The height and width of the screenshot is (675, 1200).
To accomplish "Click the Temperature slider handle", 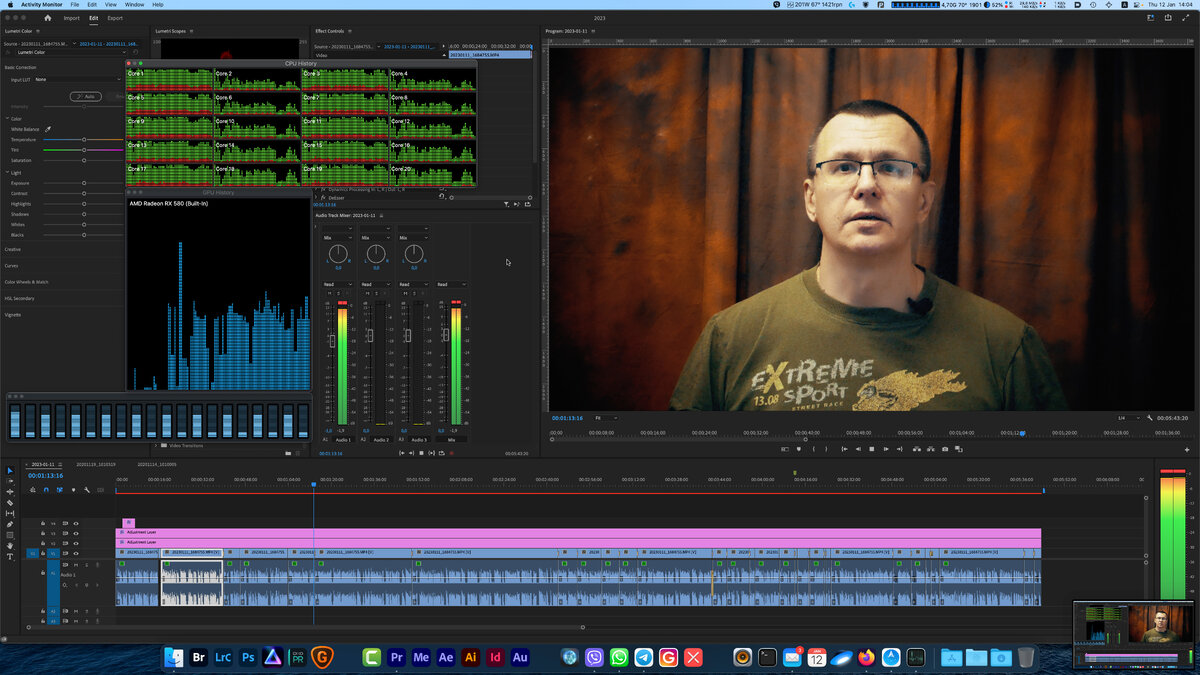I will tap(84, 140).
